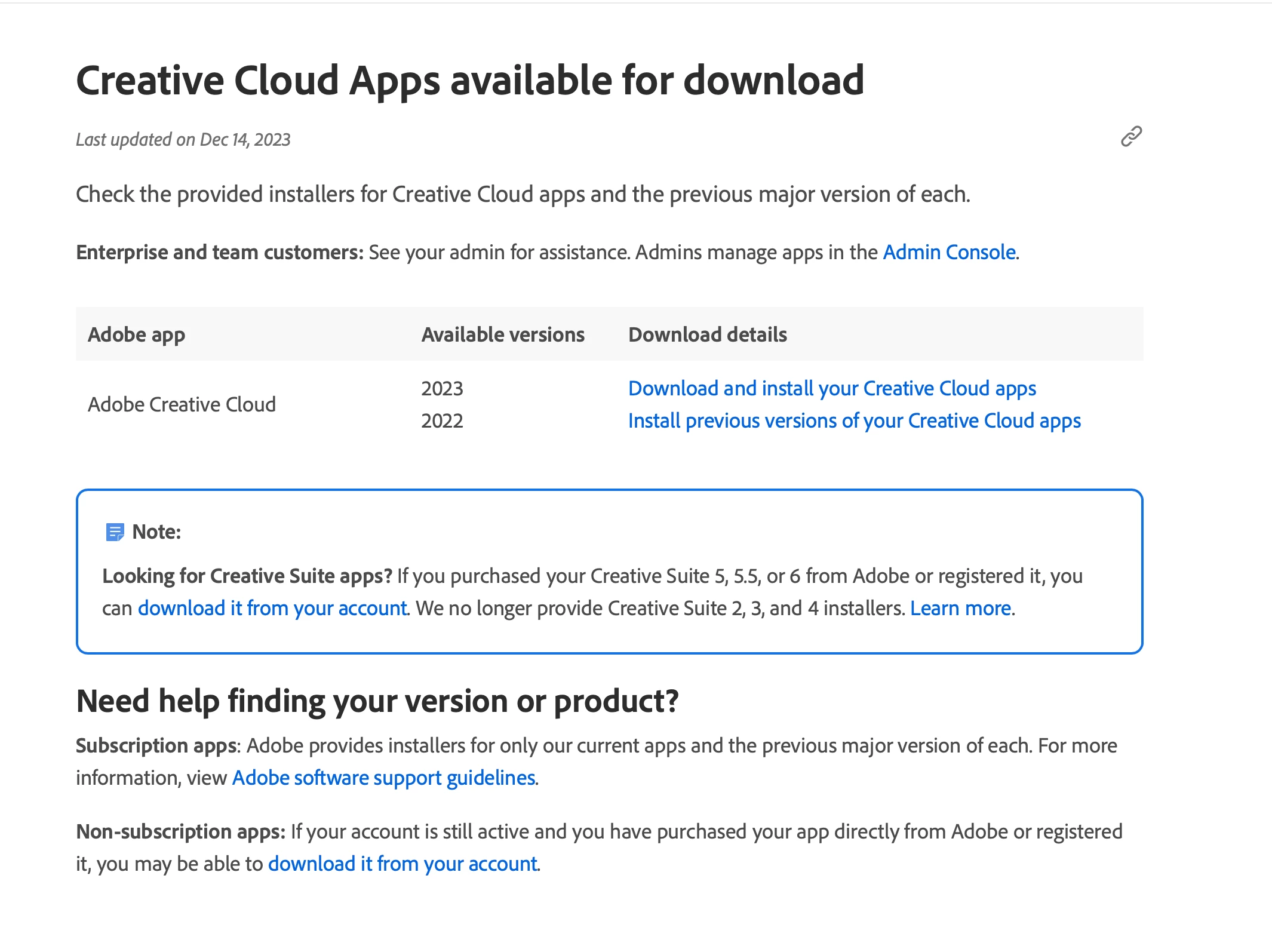Open the Admin Console link
1272x952 pixels.
click(x=949, y=252)
